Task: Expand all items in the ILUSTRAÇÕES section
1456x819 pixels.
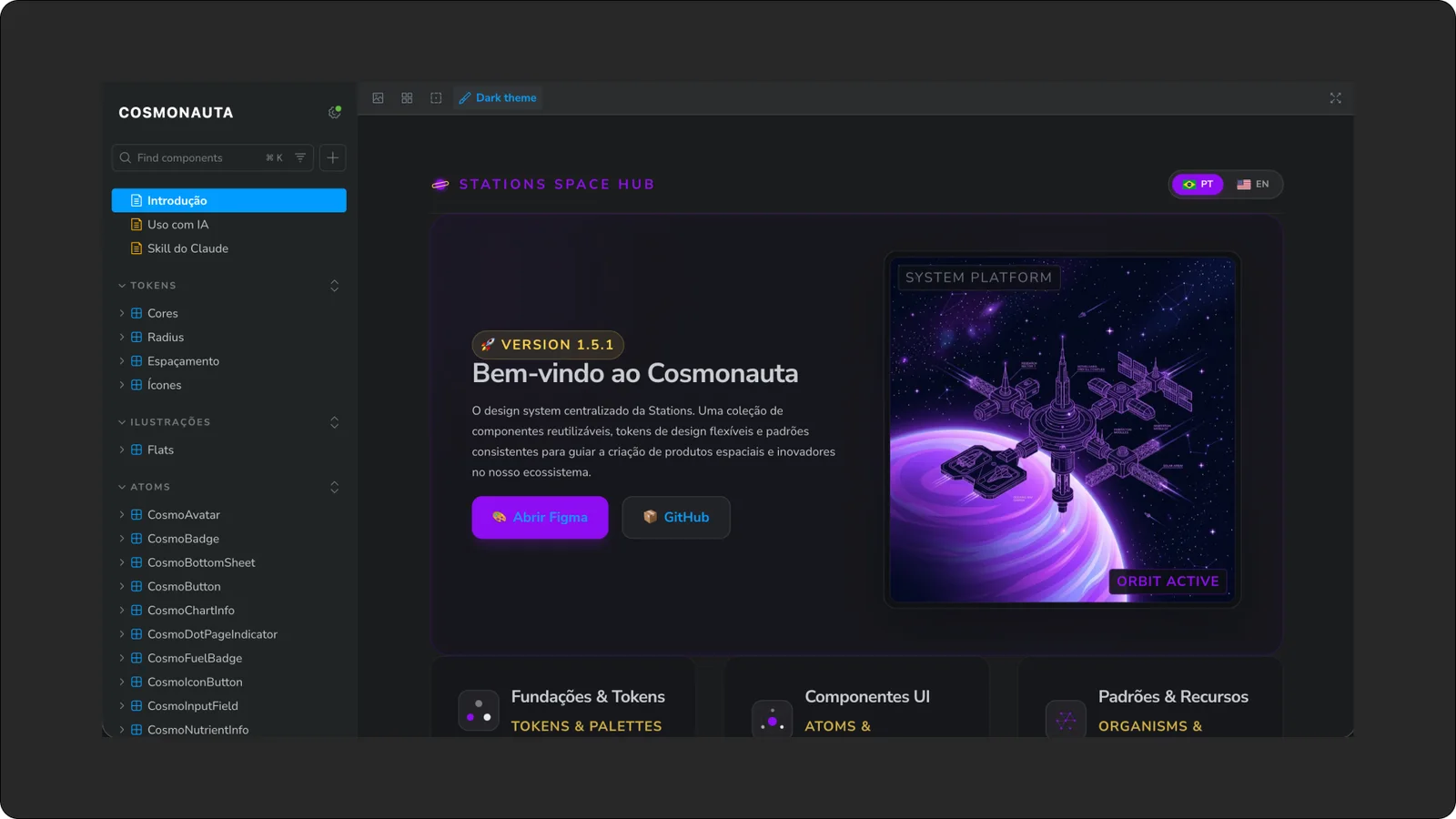Action: (x=334, y=422)
